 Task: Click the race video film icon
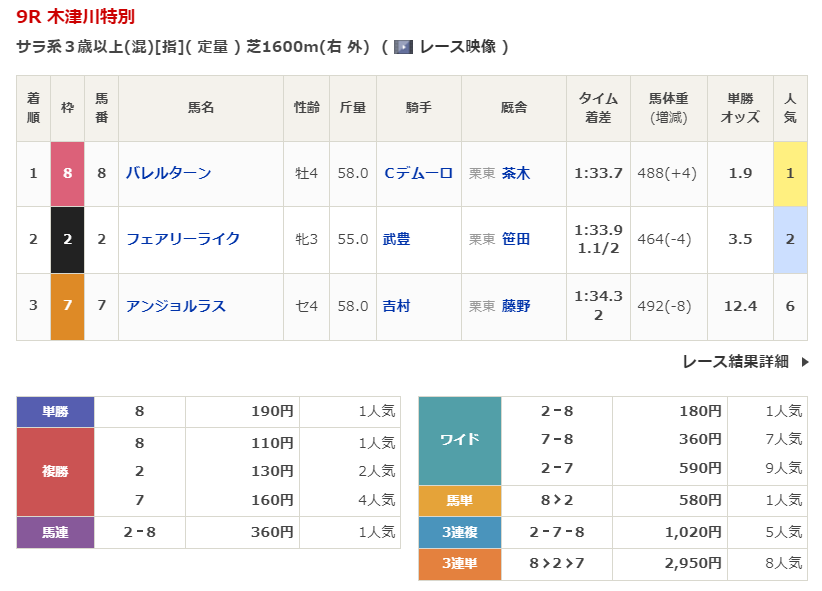(x=404, y=47)
